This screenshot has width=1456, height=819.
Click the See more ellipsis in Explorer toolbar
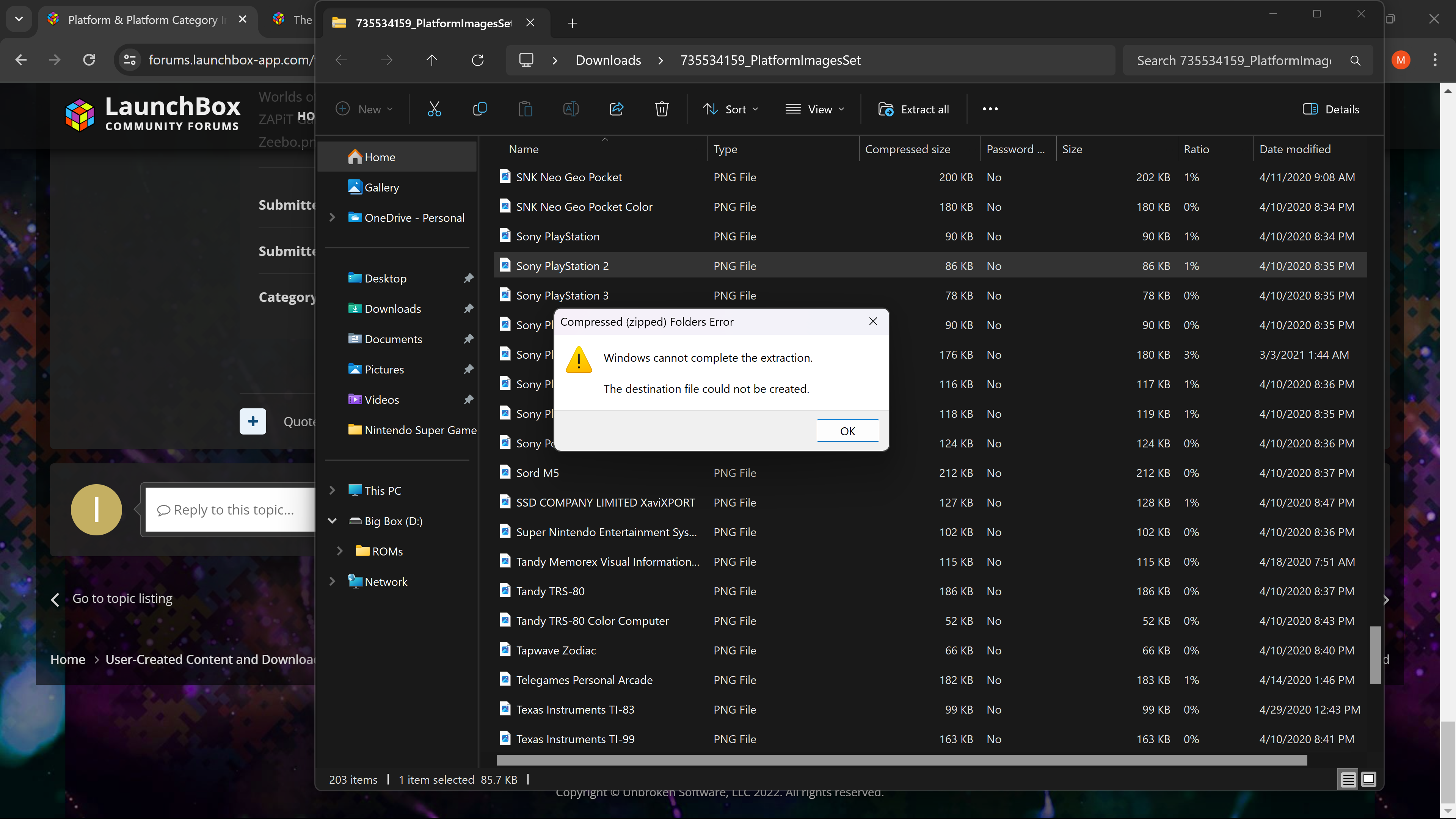pos(990,109)
